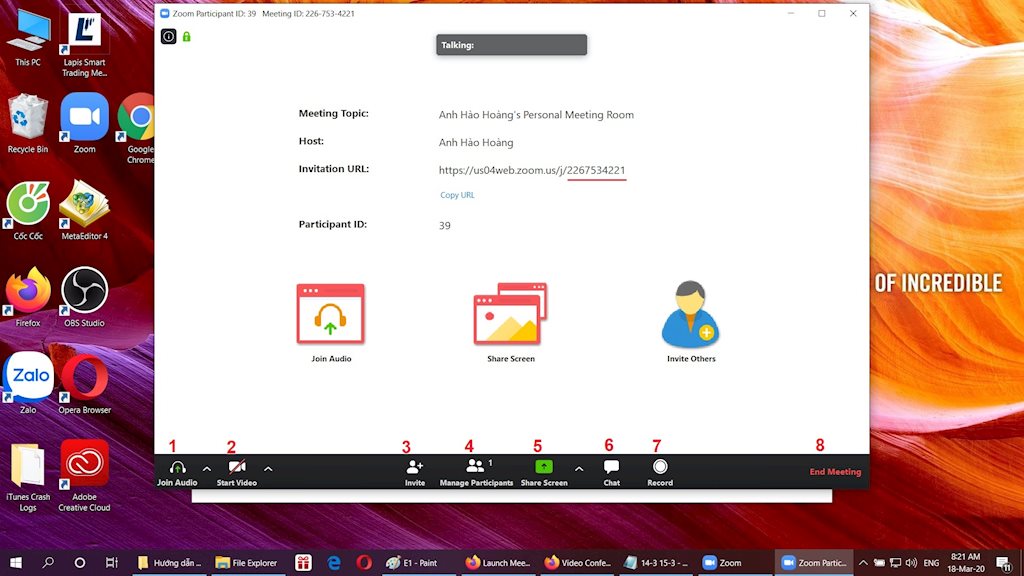
Task: Start your video camera
Action: pos(236,471)
